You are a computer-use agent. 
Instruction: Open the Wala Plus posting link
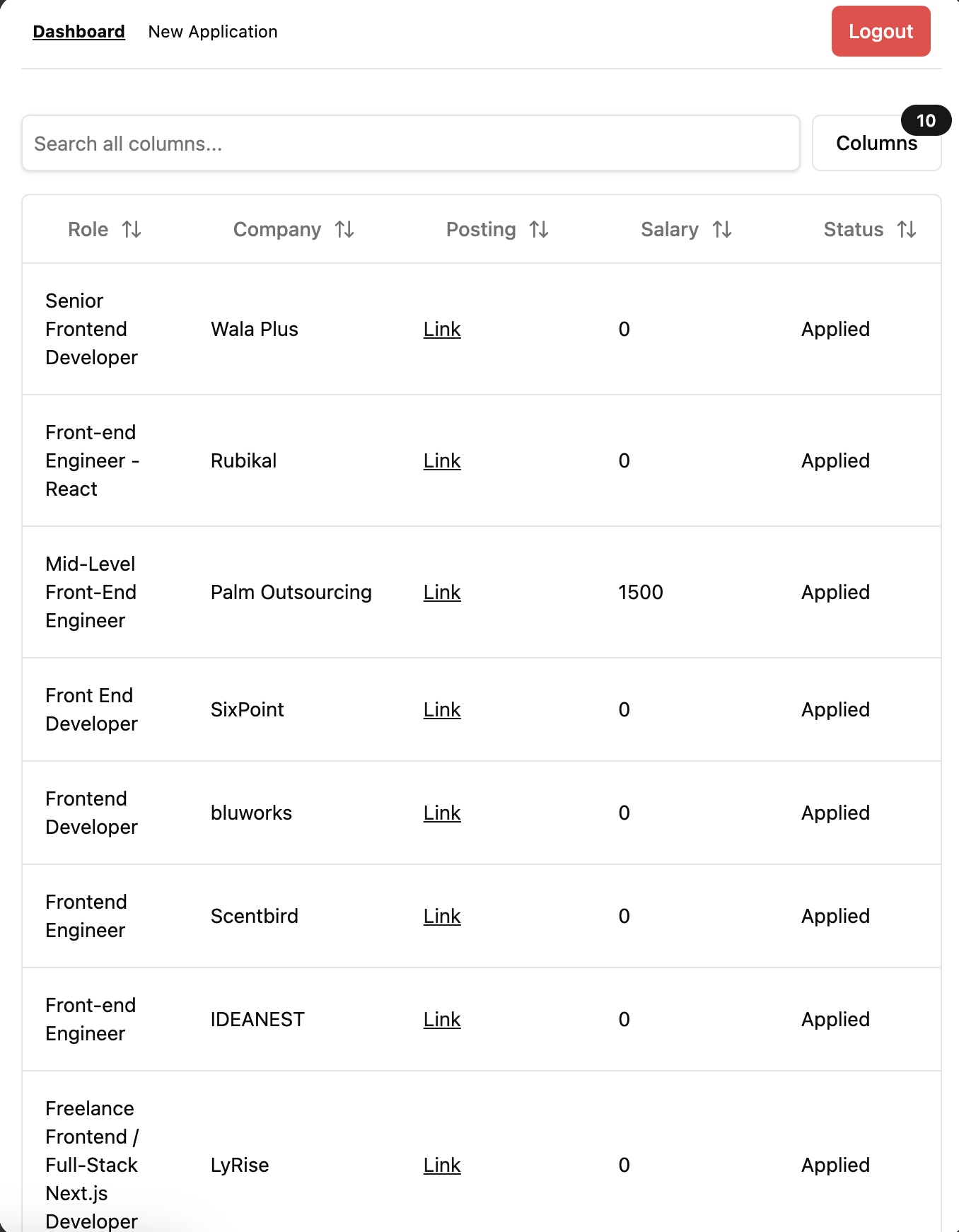(x=441, y=329)
